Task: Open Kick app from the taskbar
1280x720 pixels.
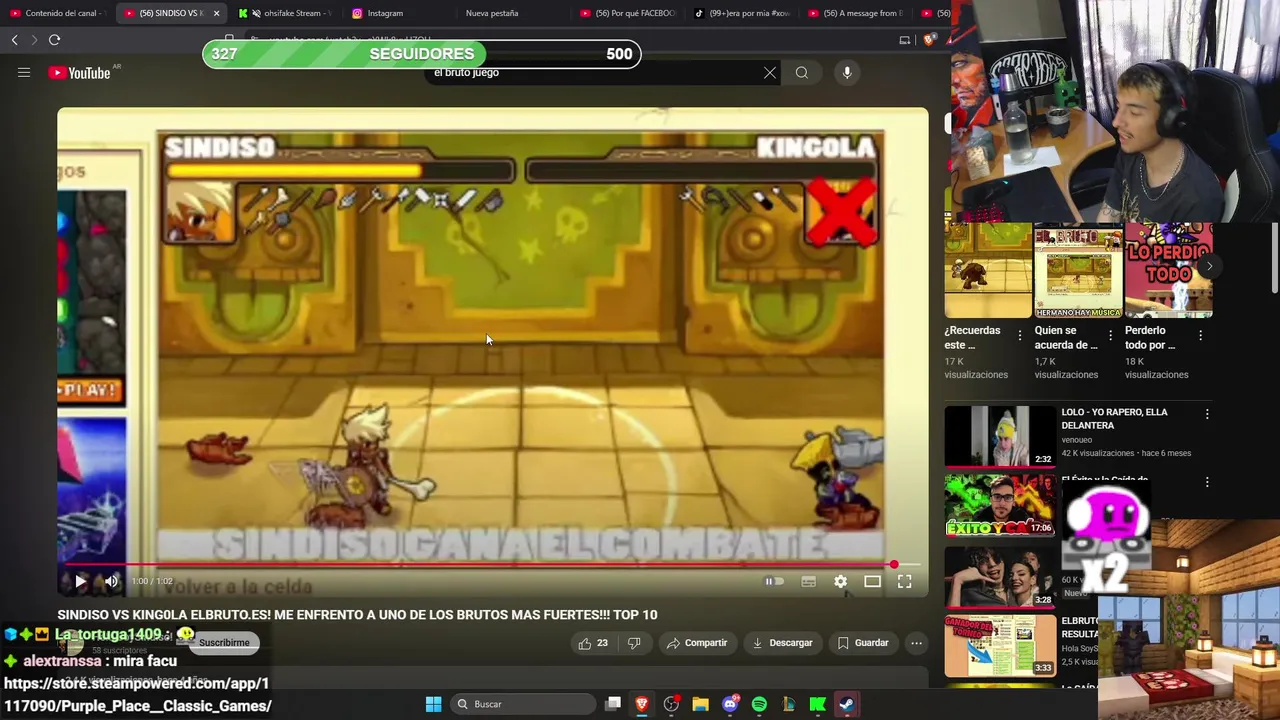Action: (x=817, y=704)
